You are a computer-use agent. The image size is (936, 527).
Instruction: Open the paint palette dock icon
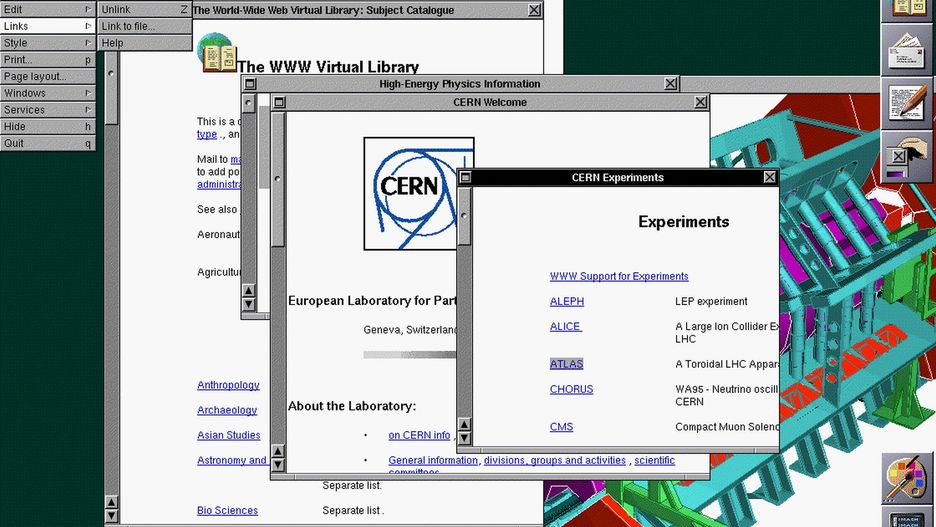[907, 477]
